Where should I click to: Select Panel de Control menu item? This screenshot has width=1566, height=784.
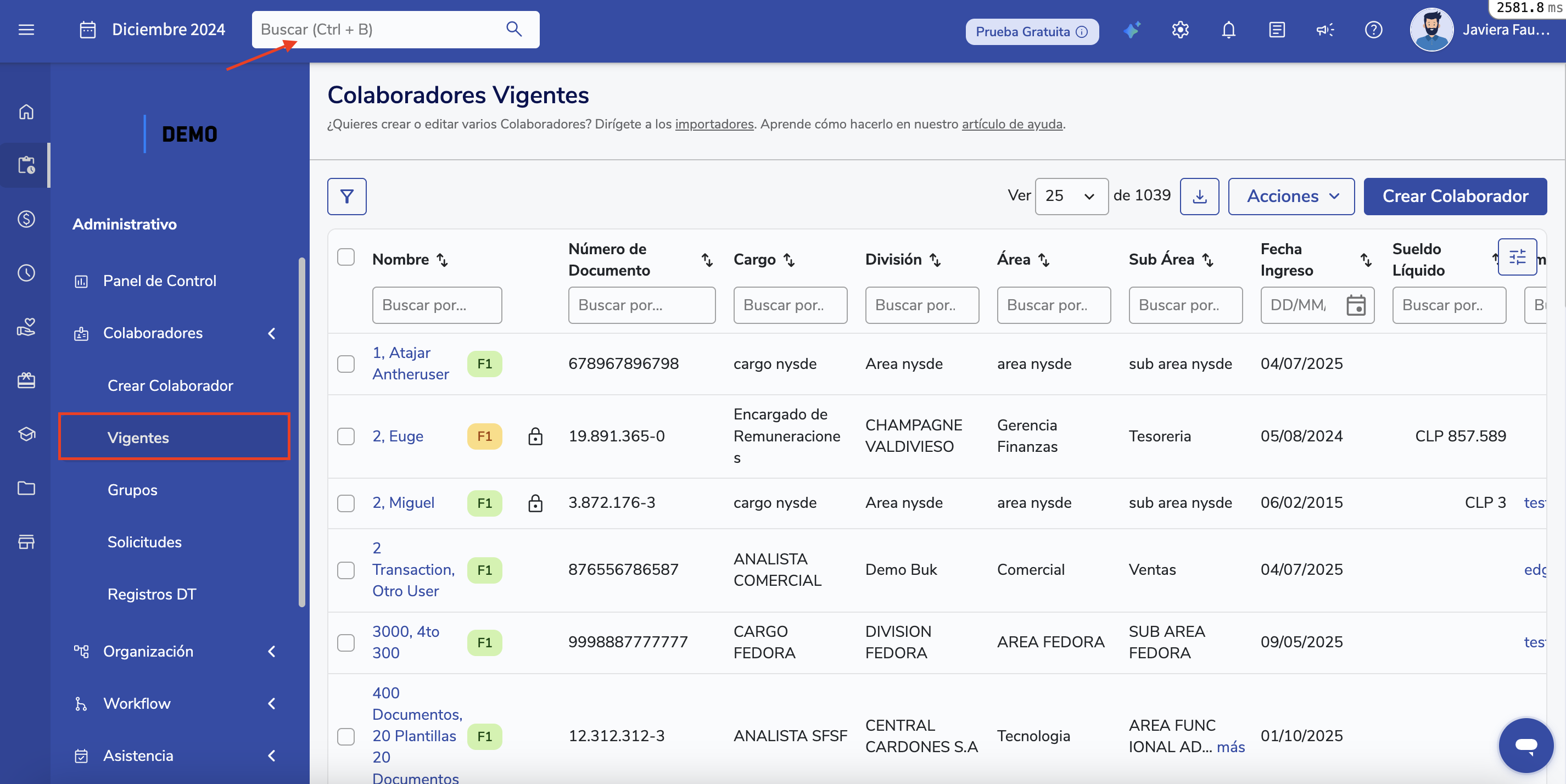159,281
